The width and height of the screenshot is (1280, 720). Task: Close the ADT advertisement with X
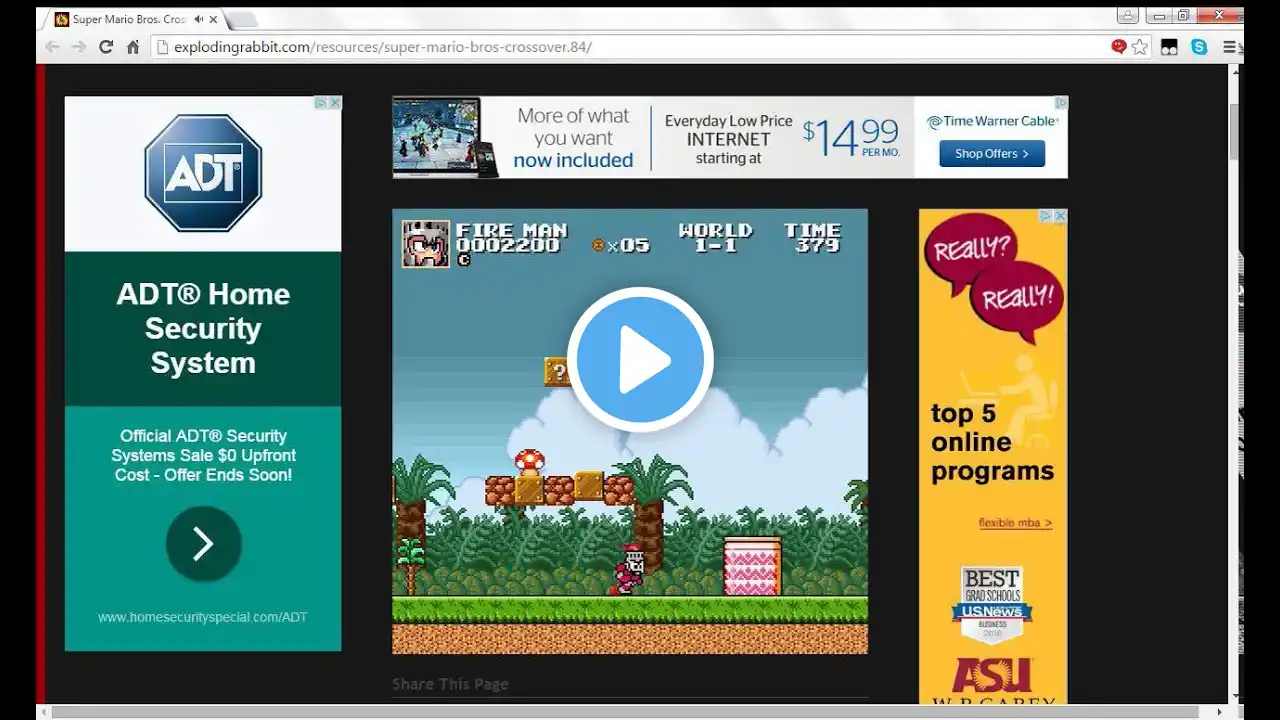335,103
